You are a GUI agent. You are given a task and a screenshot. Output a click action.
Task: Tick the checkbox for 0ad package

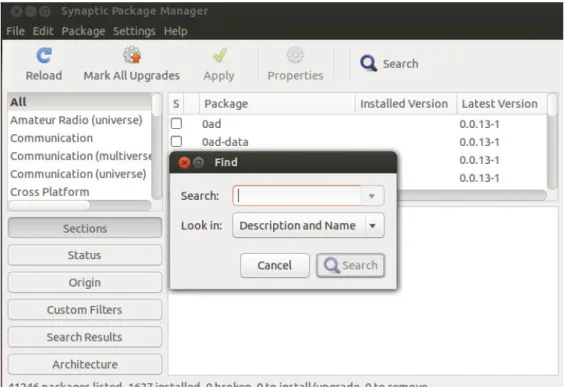point(176,124)
